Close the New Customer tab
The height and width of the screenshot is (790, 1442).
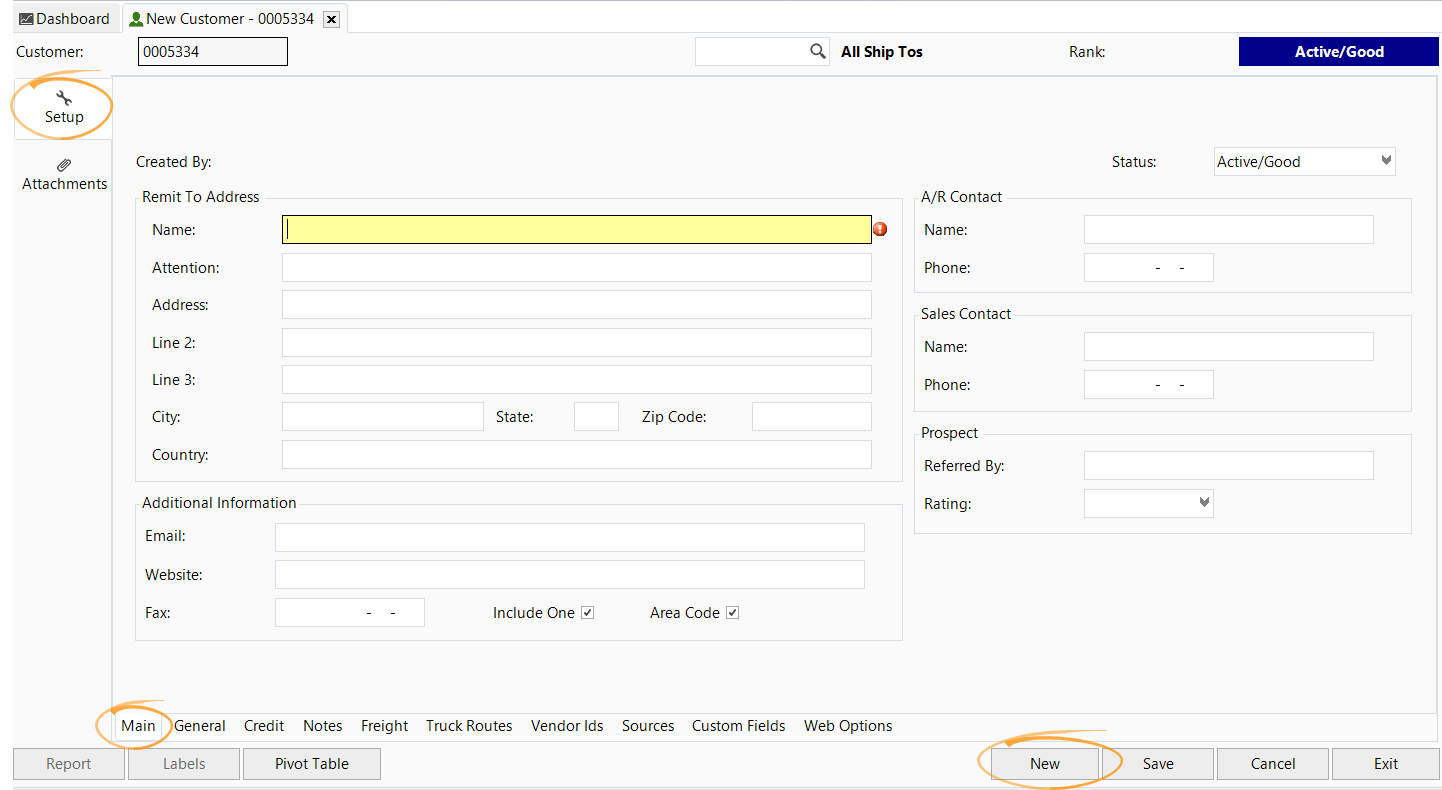[332, 19]
